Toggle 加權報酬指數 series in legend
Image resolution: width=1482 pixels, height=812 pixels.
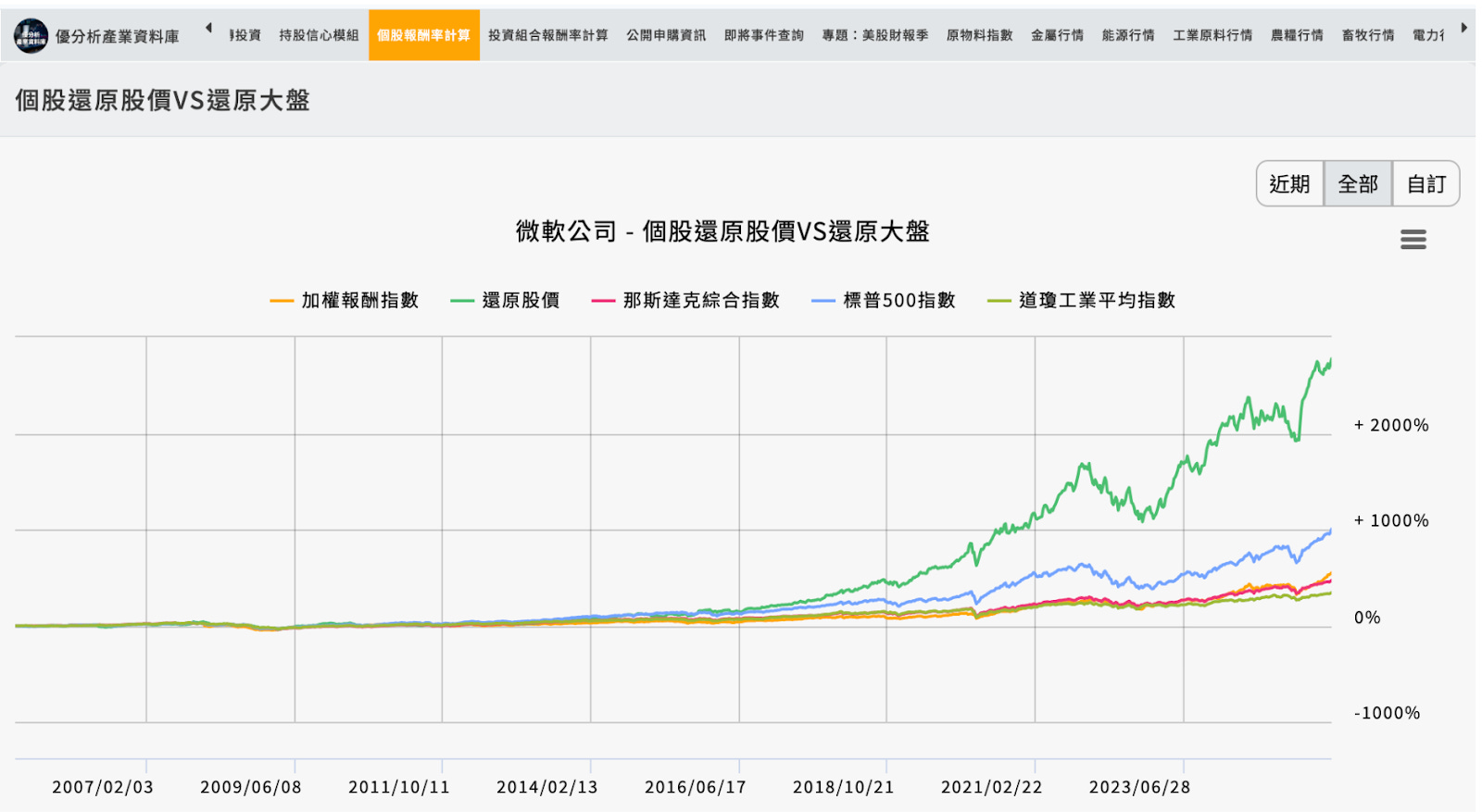click(x=345, y=300)
